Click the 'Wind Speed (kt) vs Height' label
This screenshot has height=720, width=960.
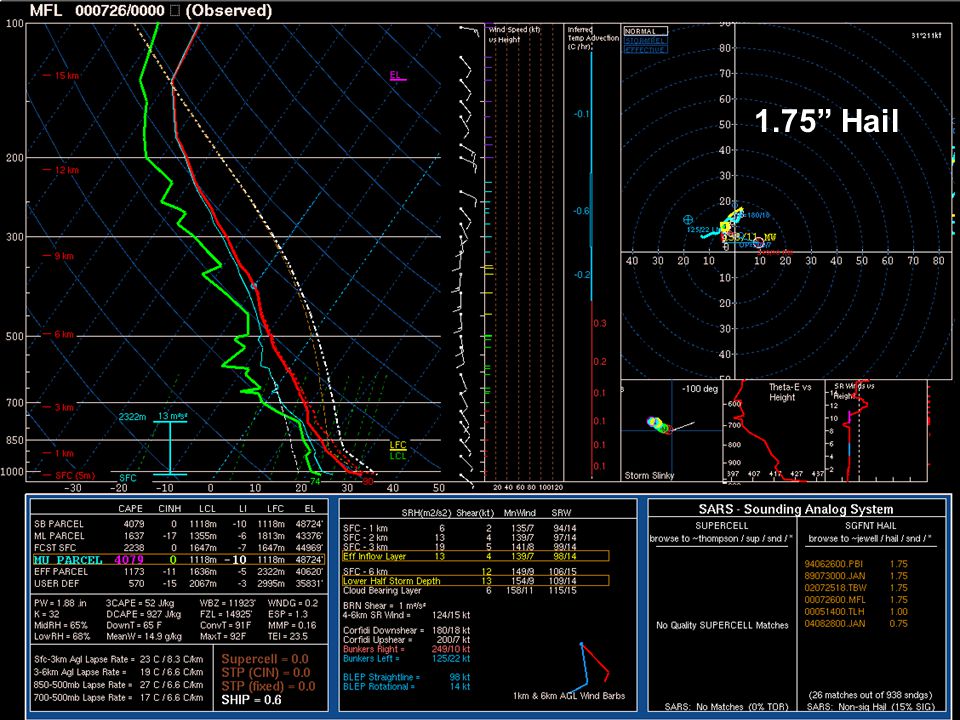[x=514, y=34]
